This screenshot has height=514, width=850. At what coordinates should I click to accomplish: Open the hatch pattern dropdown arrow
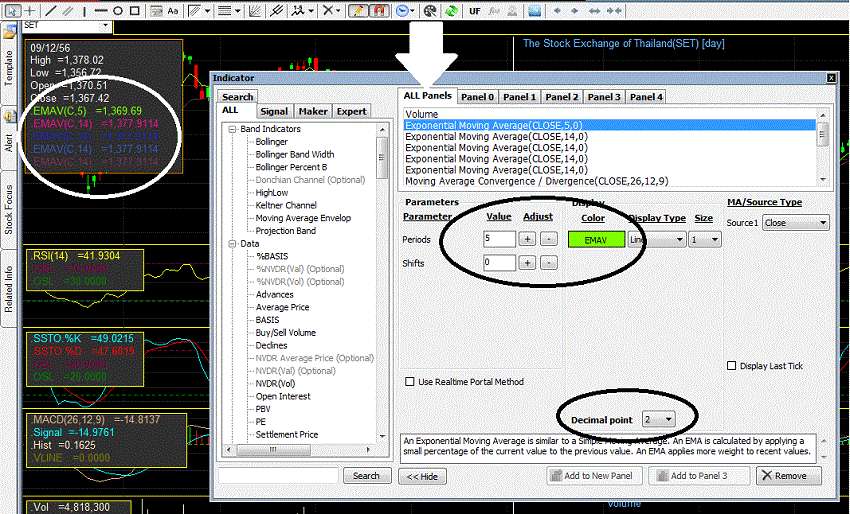pyautogui.click(x=207, y=11)
